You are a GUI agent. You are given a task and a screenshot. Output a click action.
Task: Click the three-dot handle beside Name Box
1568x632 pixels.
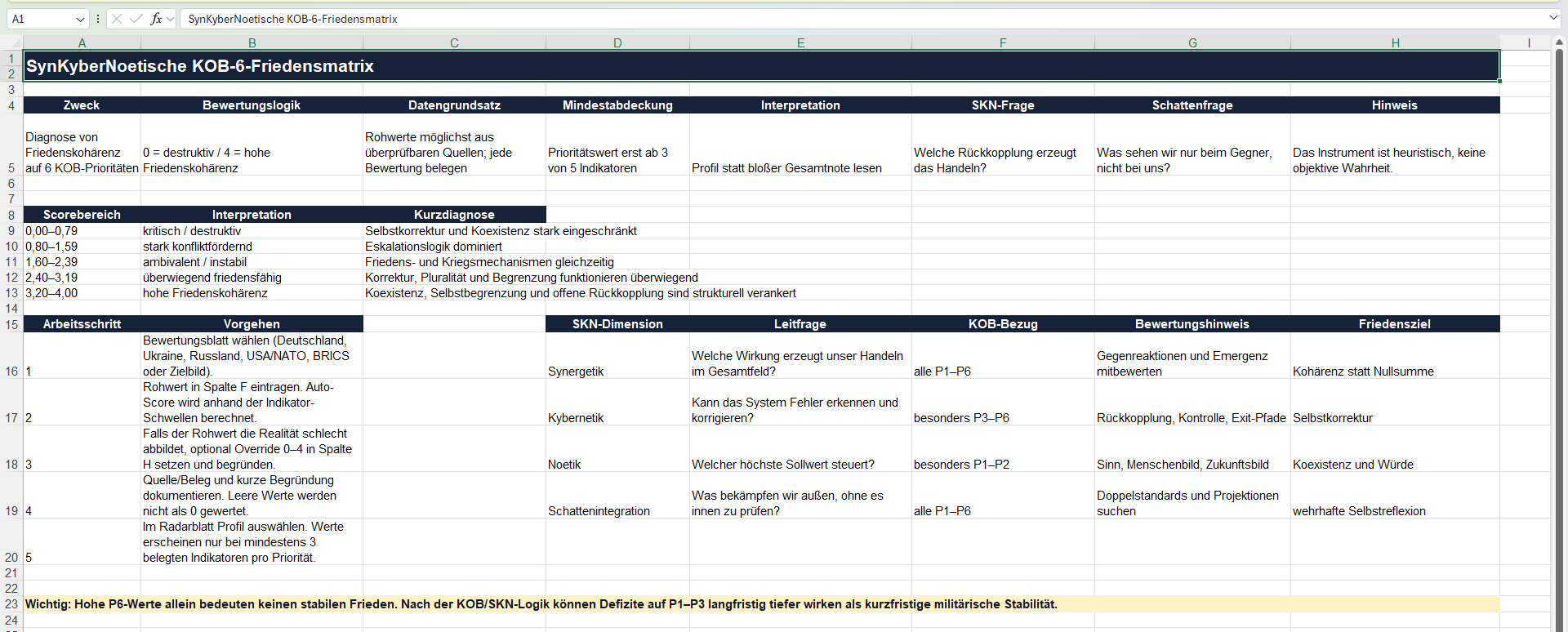98,19
